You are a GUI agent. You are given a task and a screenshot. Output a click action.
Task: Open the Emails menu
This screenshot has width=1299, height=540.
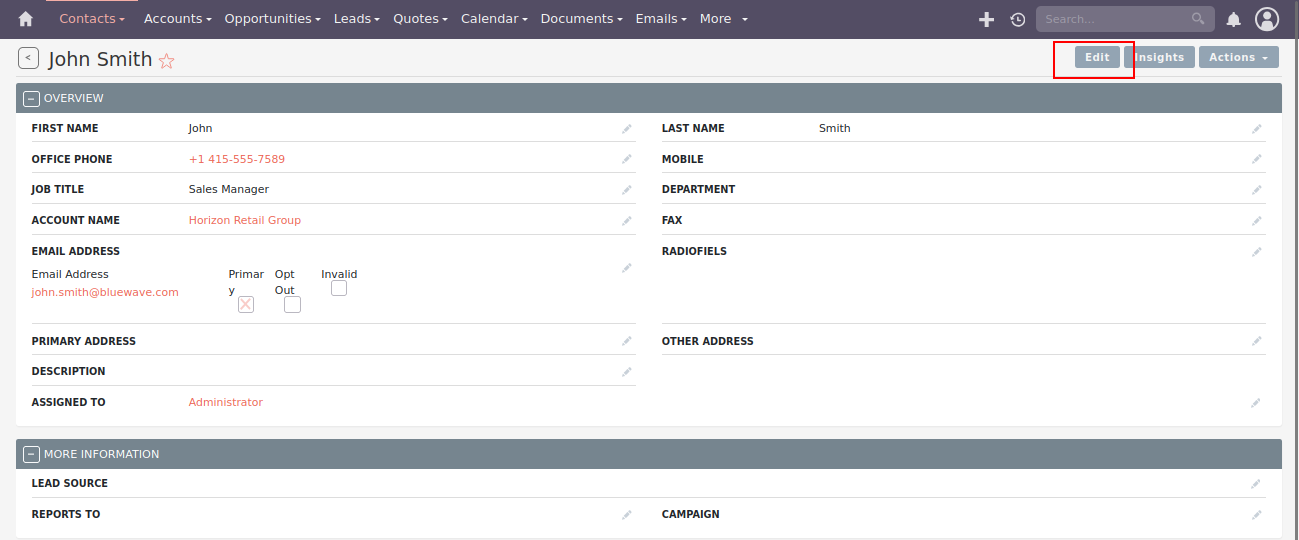tap(662, 19)
